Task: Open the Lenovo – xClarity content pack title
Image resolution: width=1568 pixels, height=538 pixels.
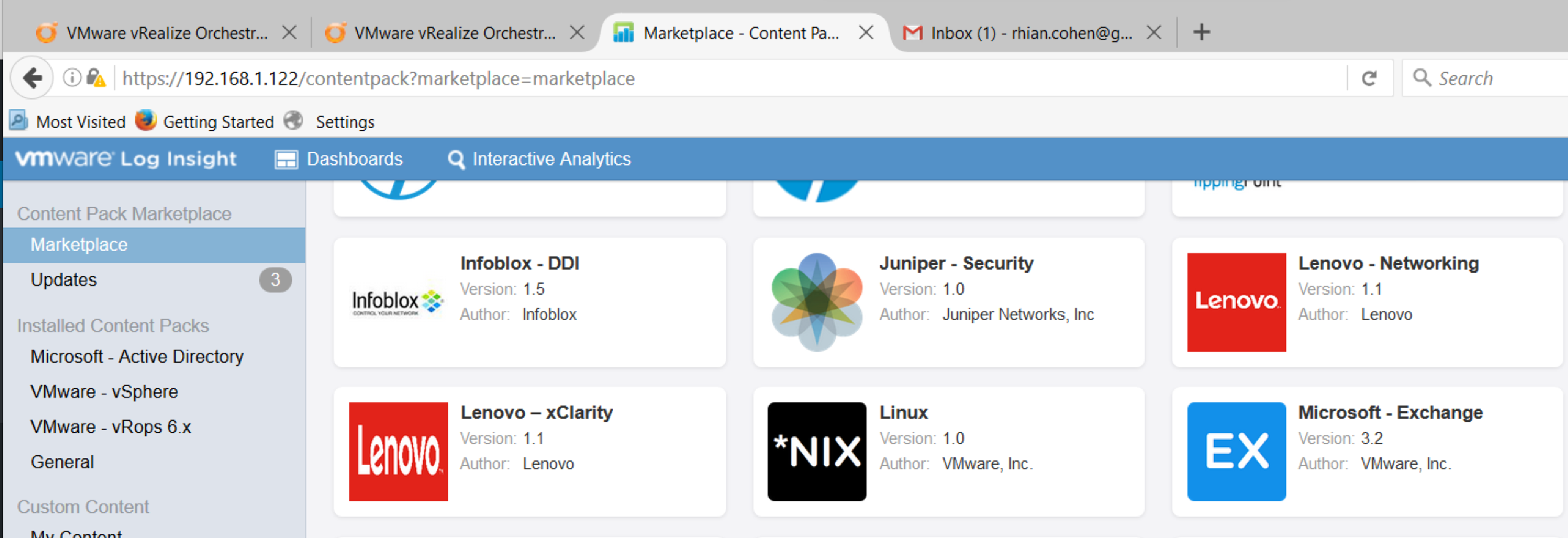Action: click(x=537, y=413)
